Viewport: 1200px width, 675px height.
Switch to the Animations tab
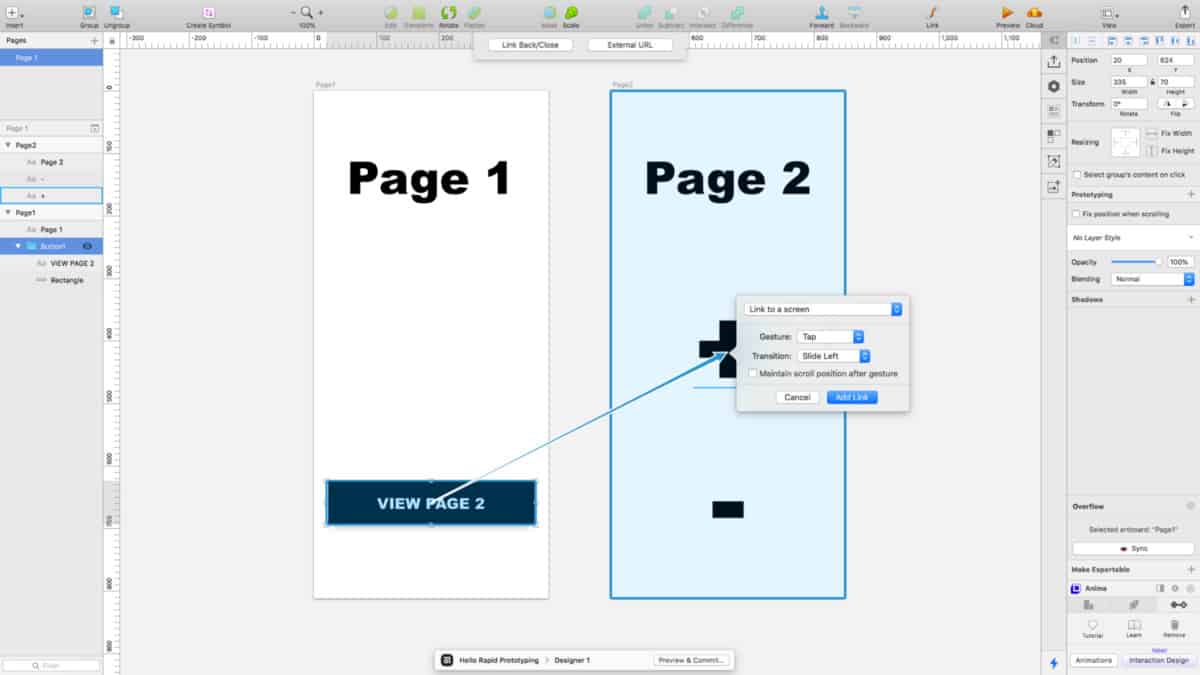pos(1094,661)
